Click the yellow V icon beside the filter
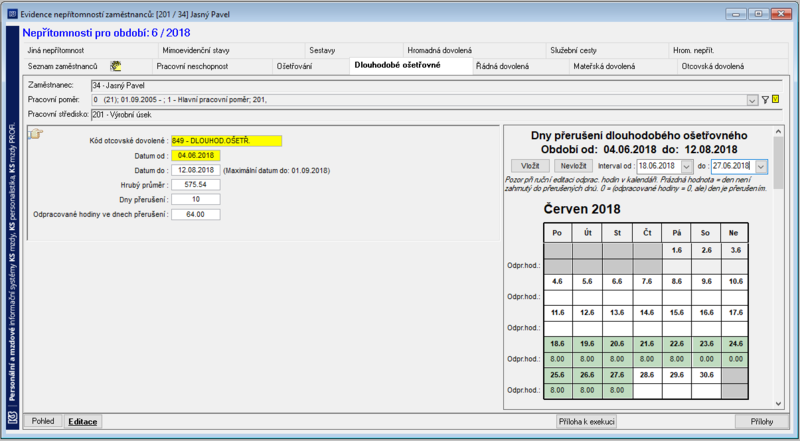 point(776,100)
